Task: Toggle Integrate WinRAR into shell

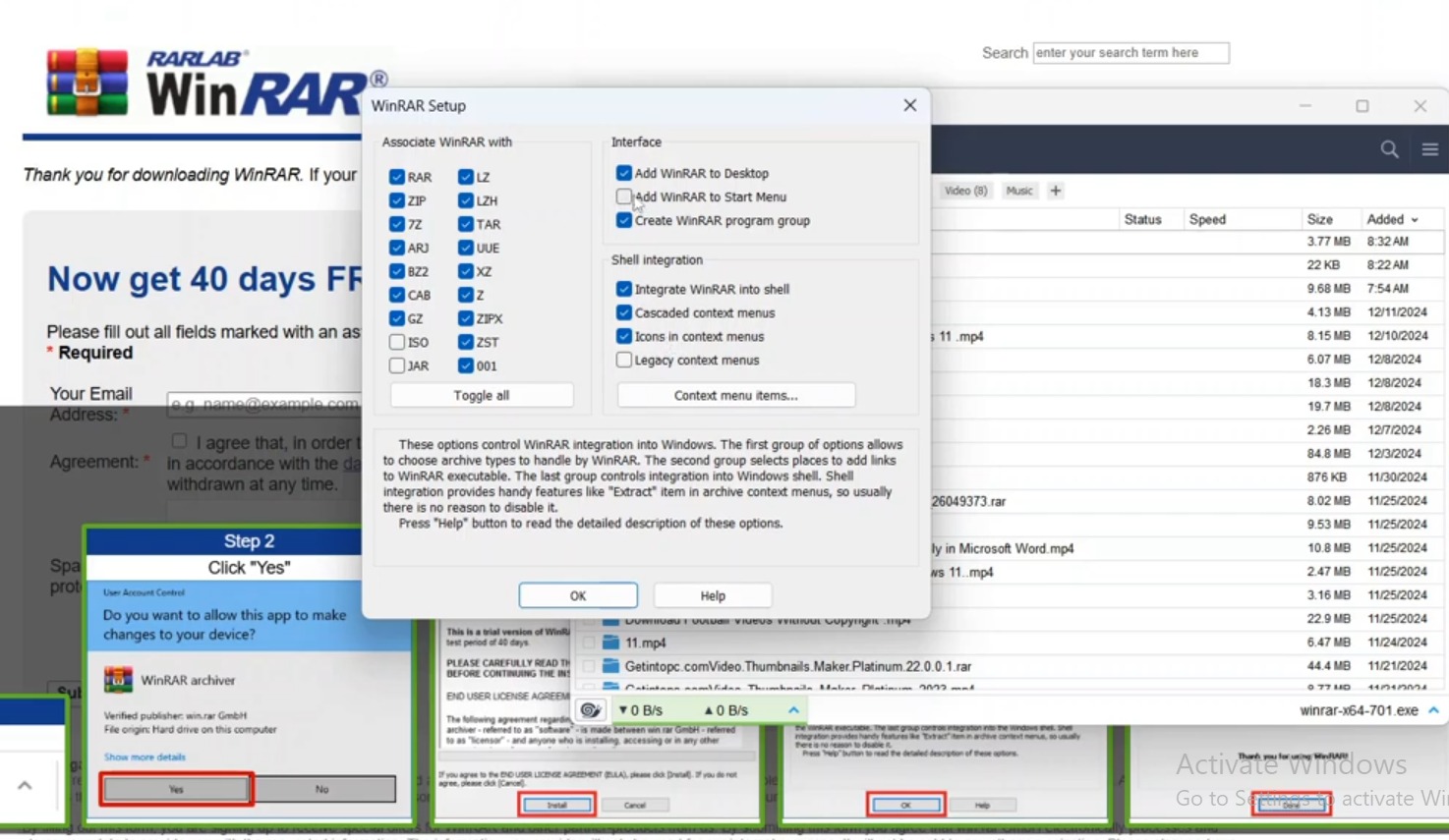Action: click(x=624, y=289)
